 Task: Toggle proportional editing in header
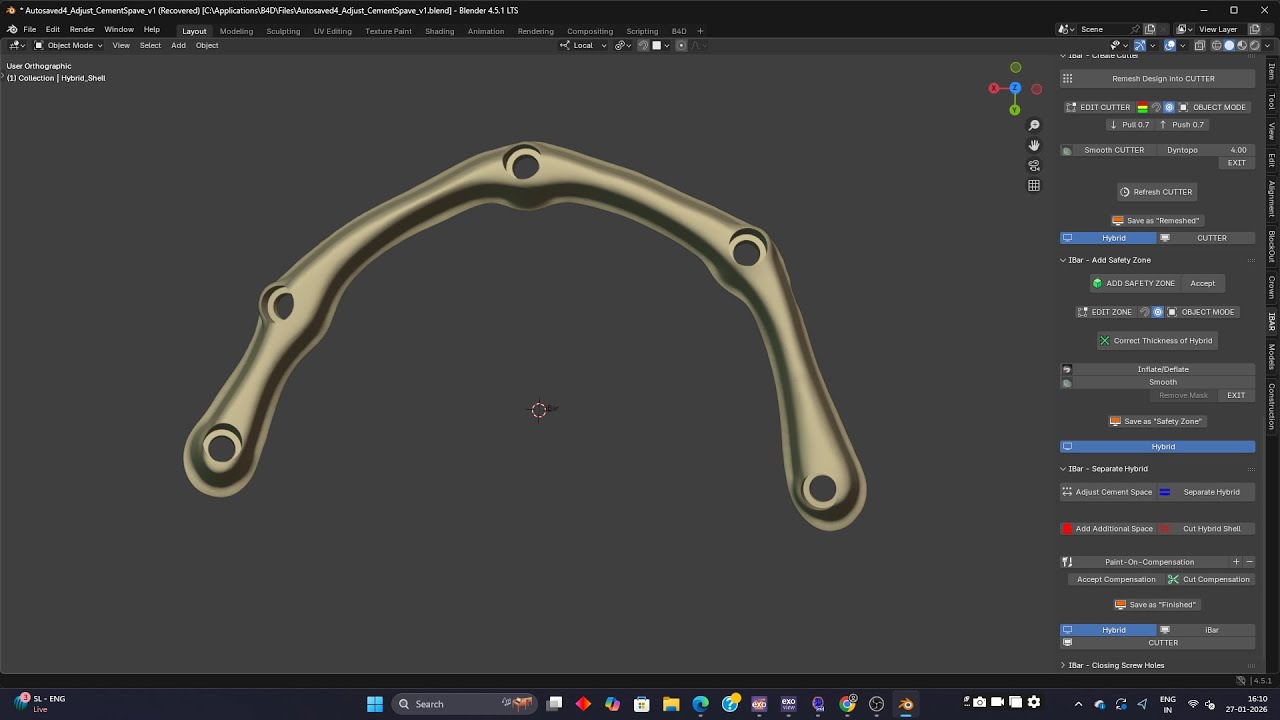tap(681, 45)
